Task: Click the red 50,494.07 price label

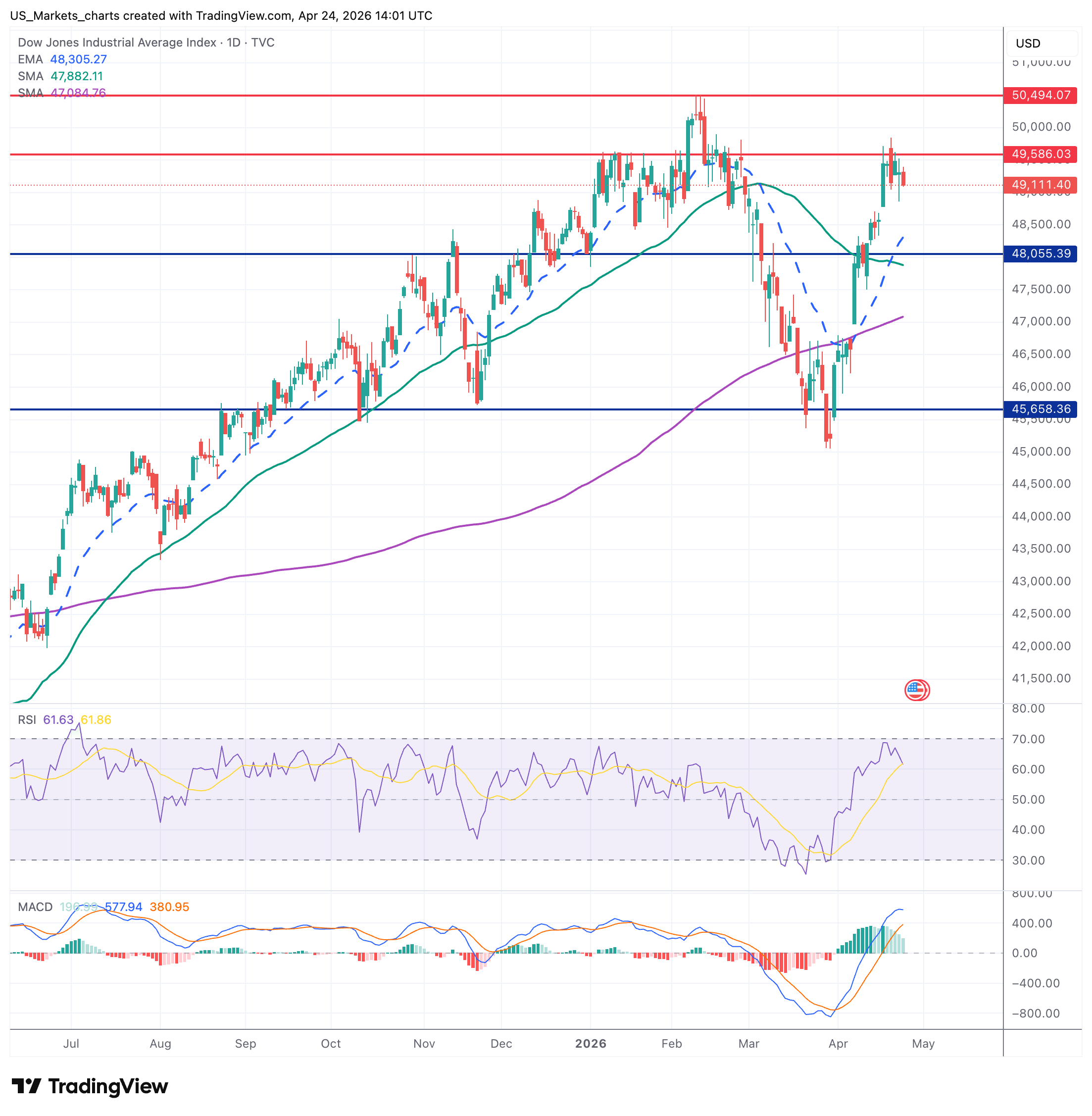Action: tap(1040, 95)
